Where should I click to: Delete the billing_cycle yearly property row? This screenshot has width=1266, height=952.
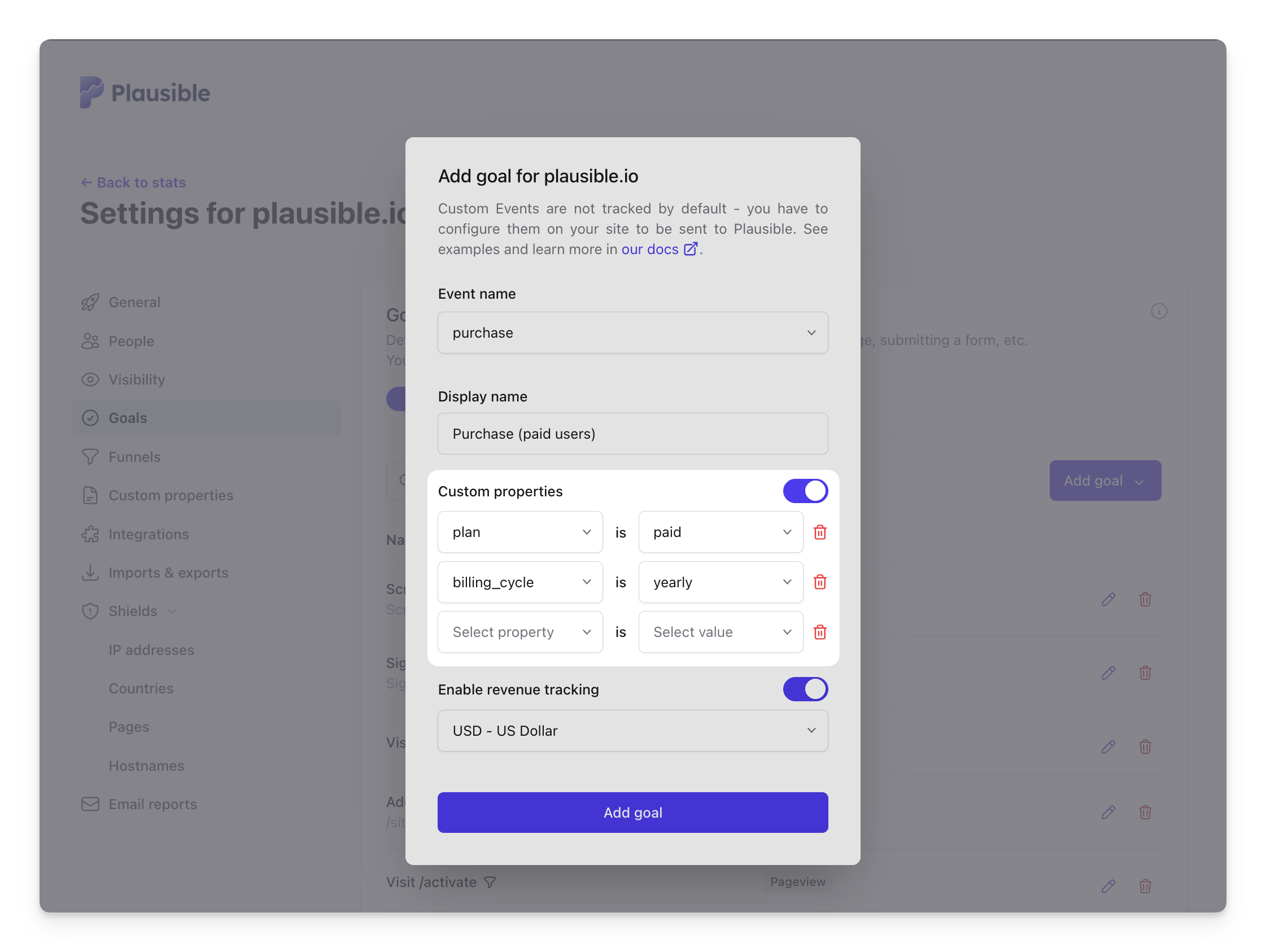819,582
